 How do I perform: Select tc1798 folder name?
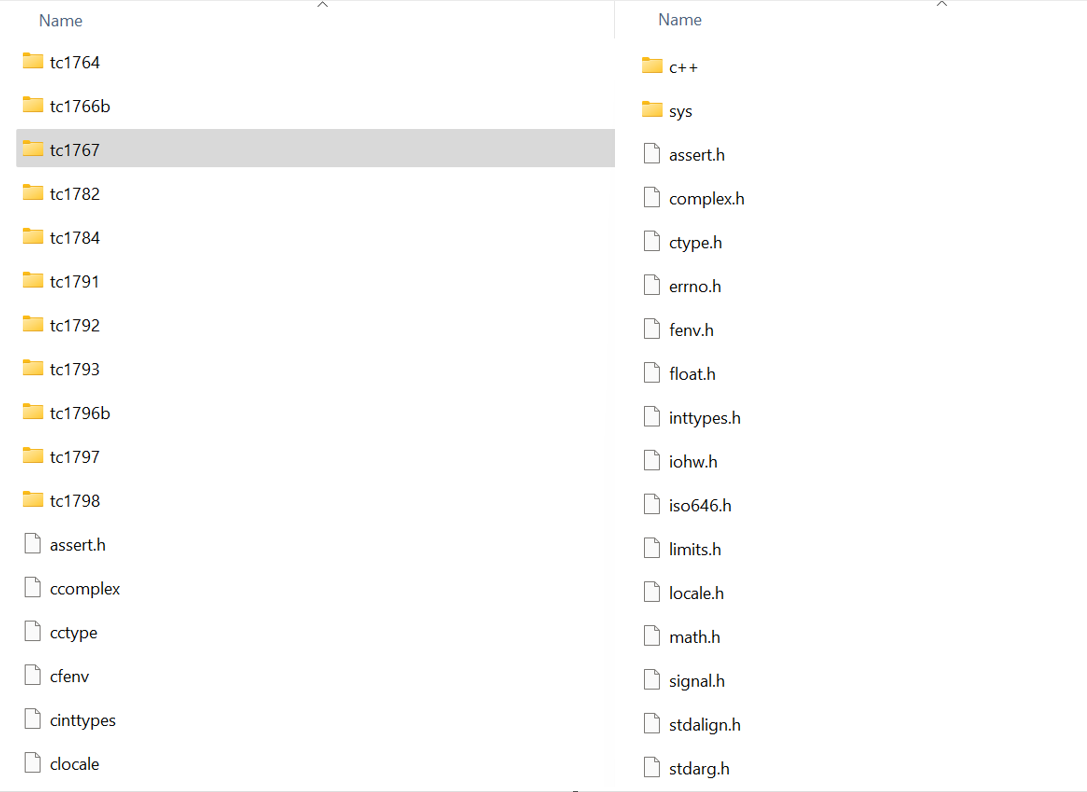(75, 501)
